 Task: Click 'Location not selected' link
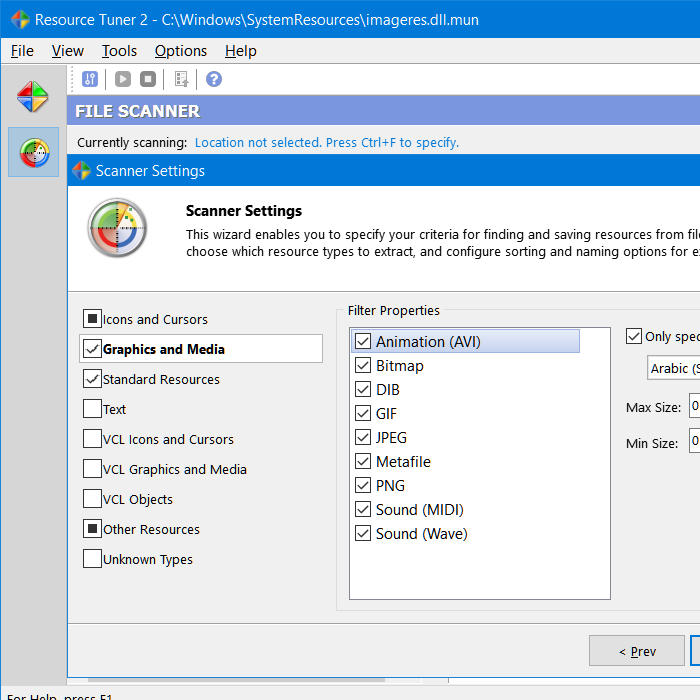pyautogui.click(x=327, y=142)
